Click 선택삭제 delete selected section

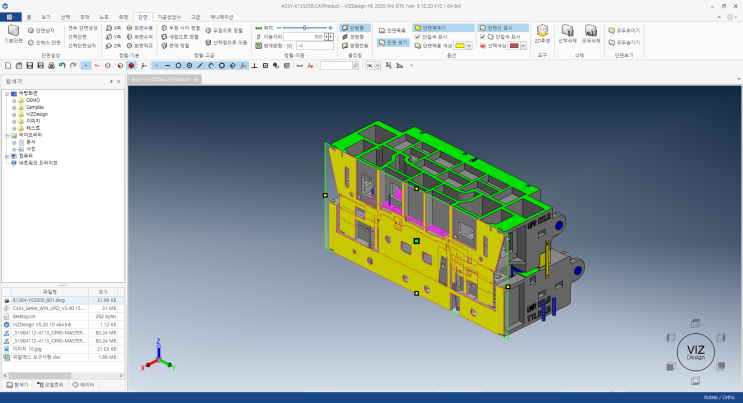pos(567,34)
